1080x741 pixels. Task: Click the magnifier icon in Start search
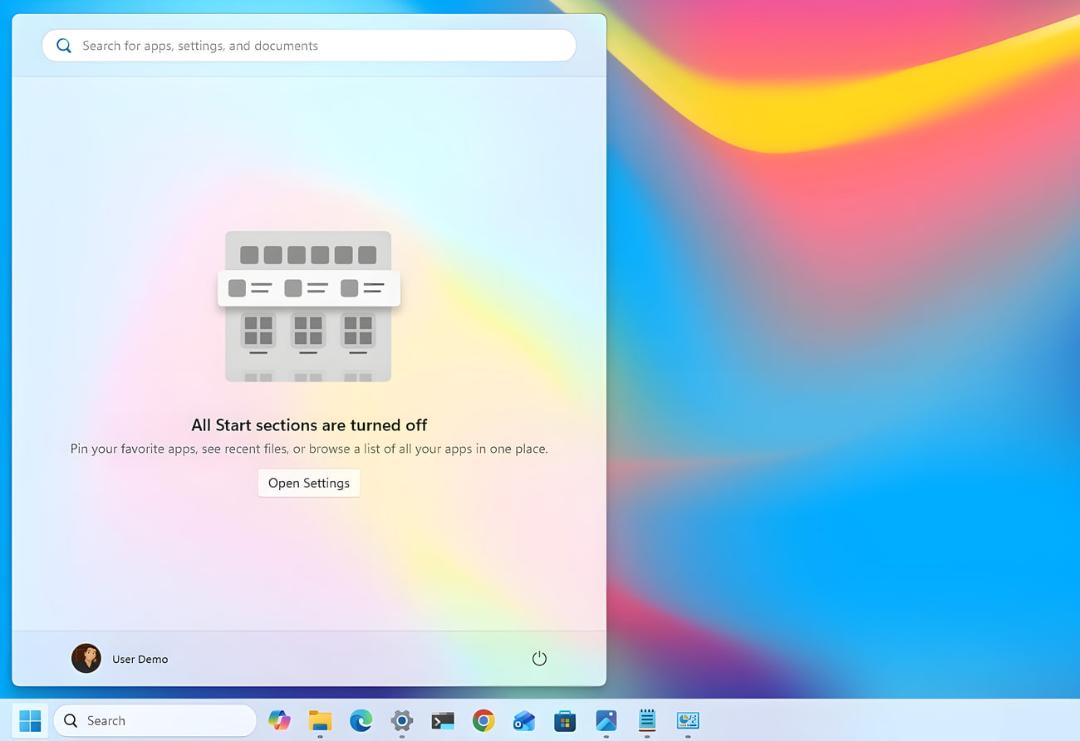coord(64,45)
